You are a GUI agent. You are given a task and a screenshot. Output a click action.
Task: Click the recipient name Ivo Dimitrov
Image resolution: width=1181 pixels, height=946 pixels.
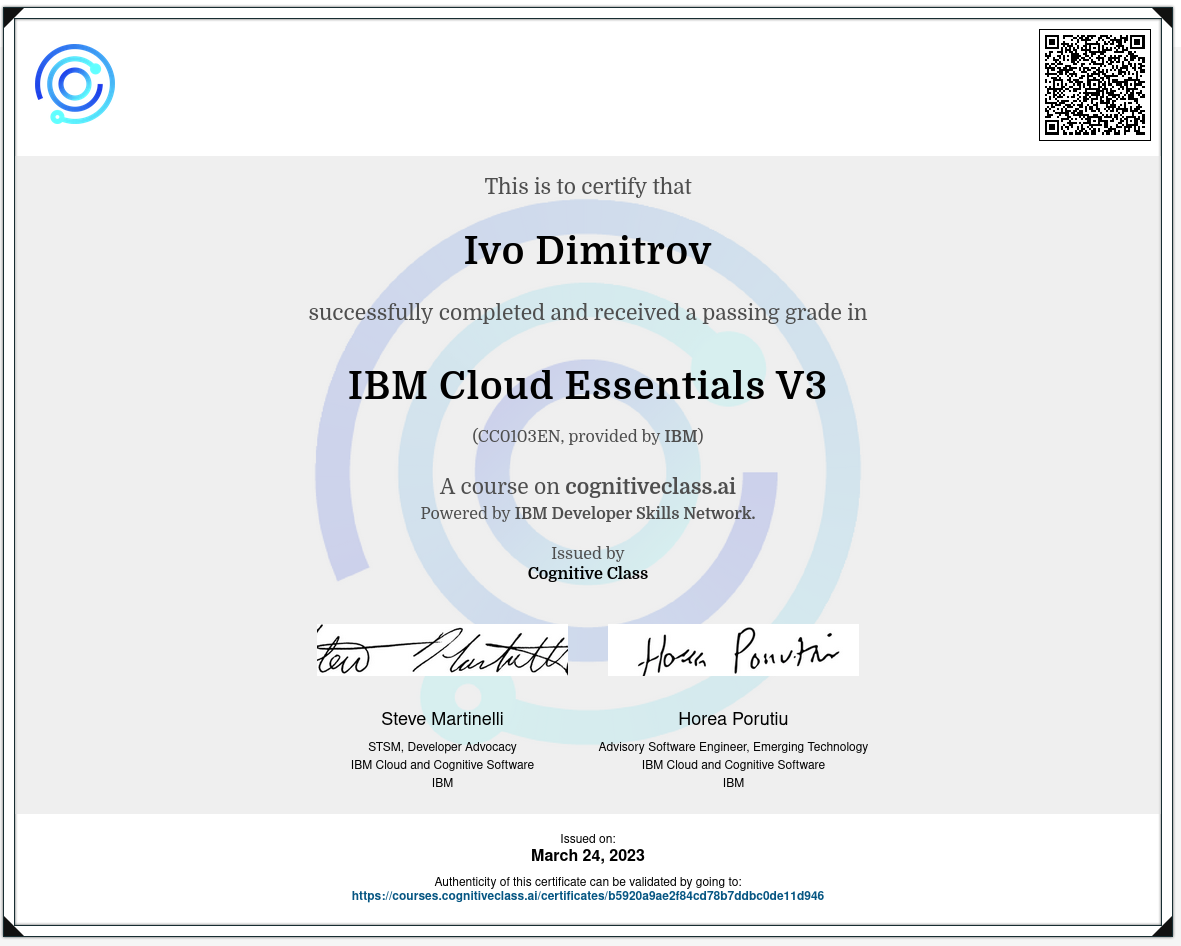587,250
